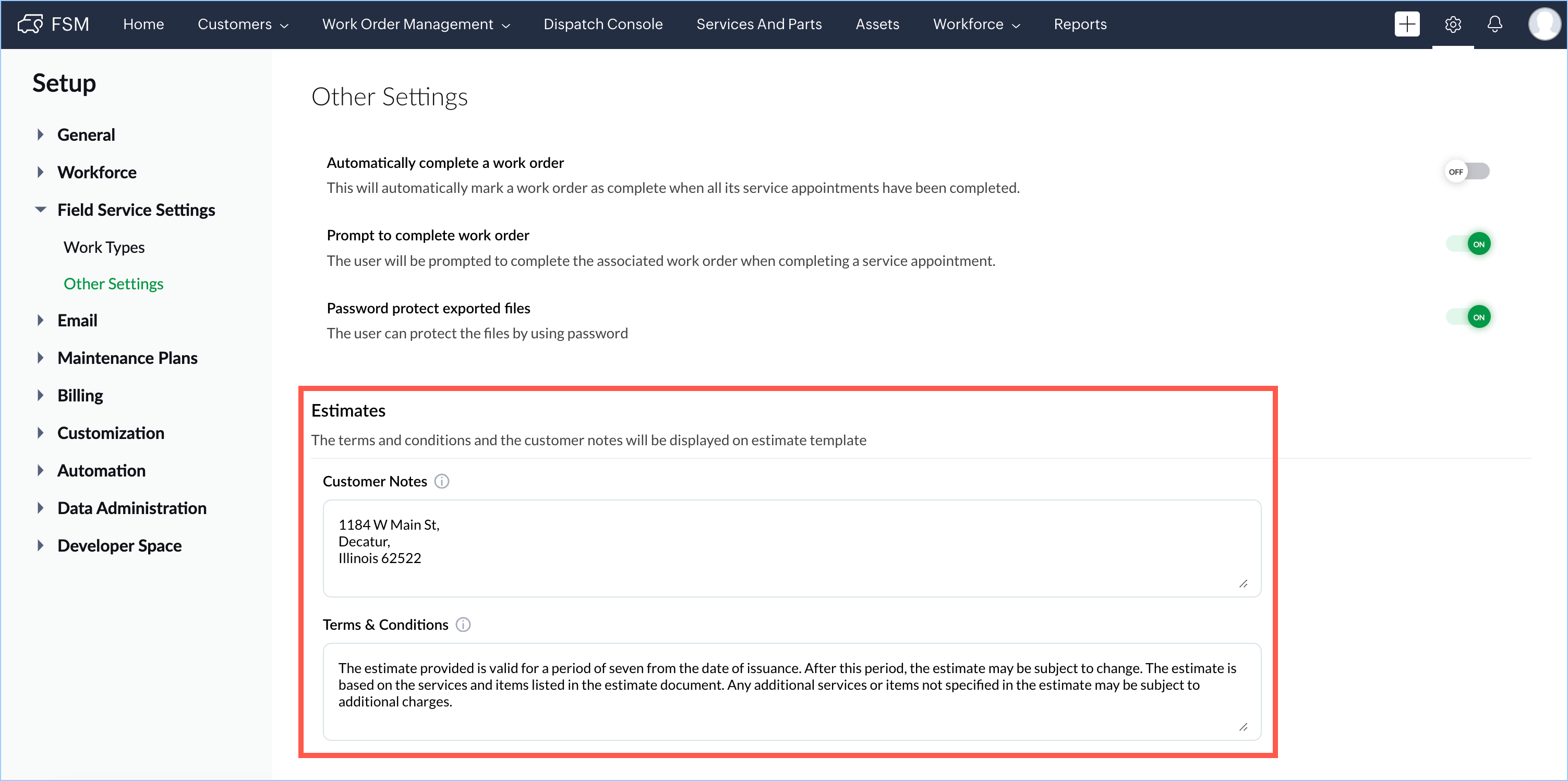1568x781 pixels.
Task: Turn off prompt to complete work order
Action: 1468,245
